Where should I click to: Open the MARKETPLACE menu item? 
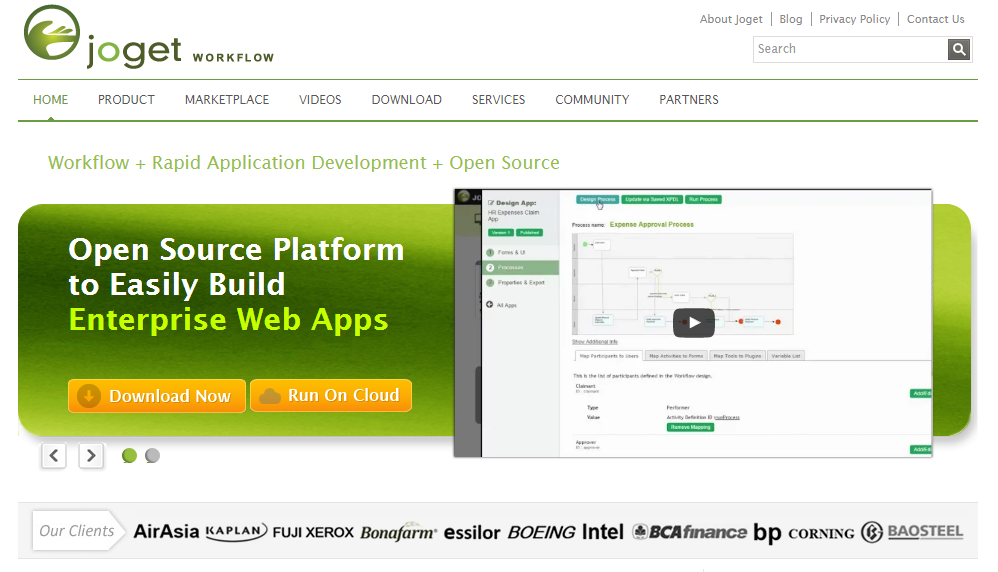coord(227,100)
